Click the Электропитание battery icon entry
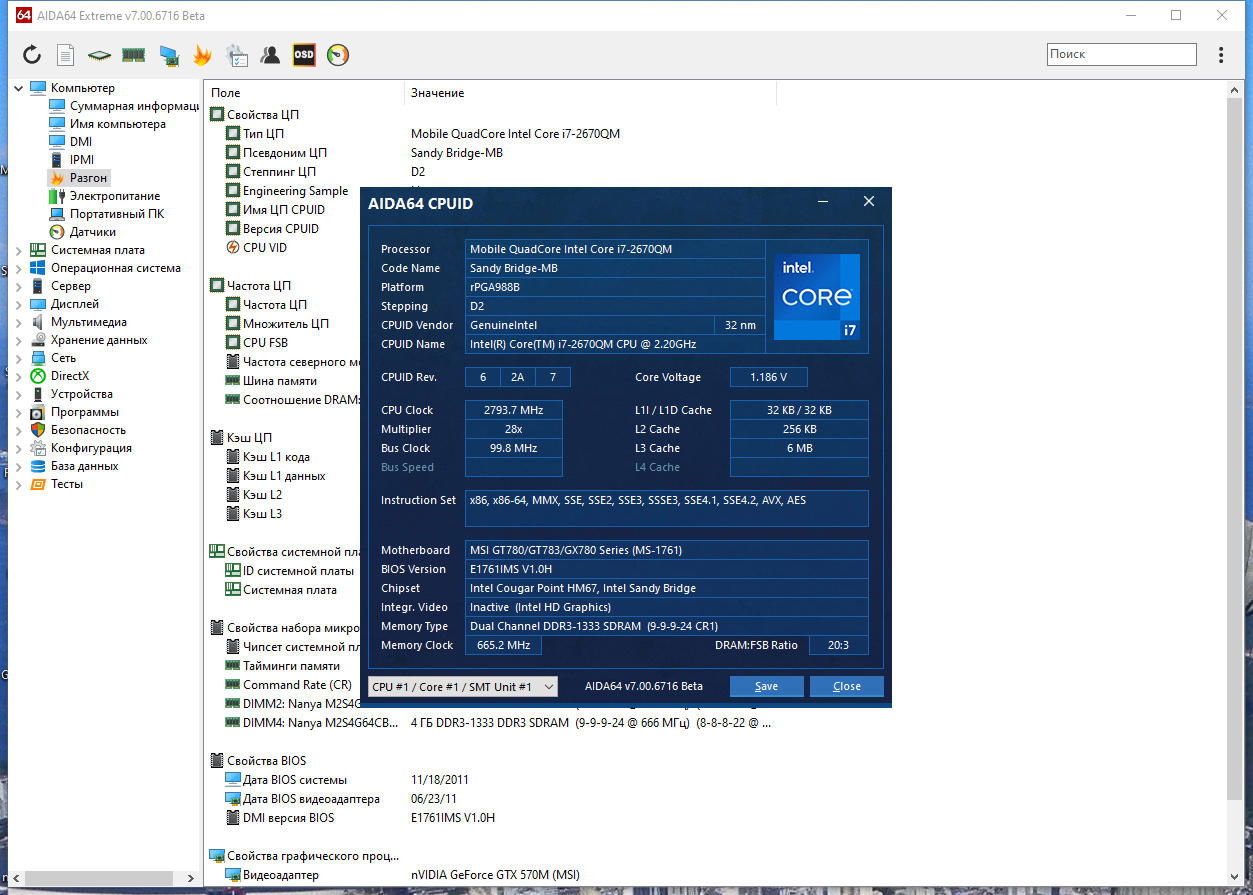 [102, 195]
